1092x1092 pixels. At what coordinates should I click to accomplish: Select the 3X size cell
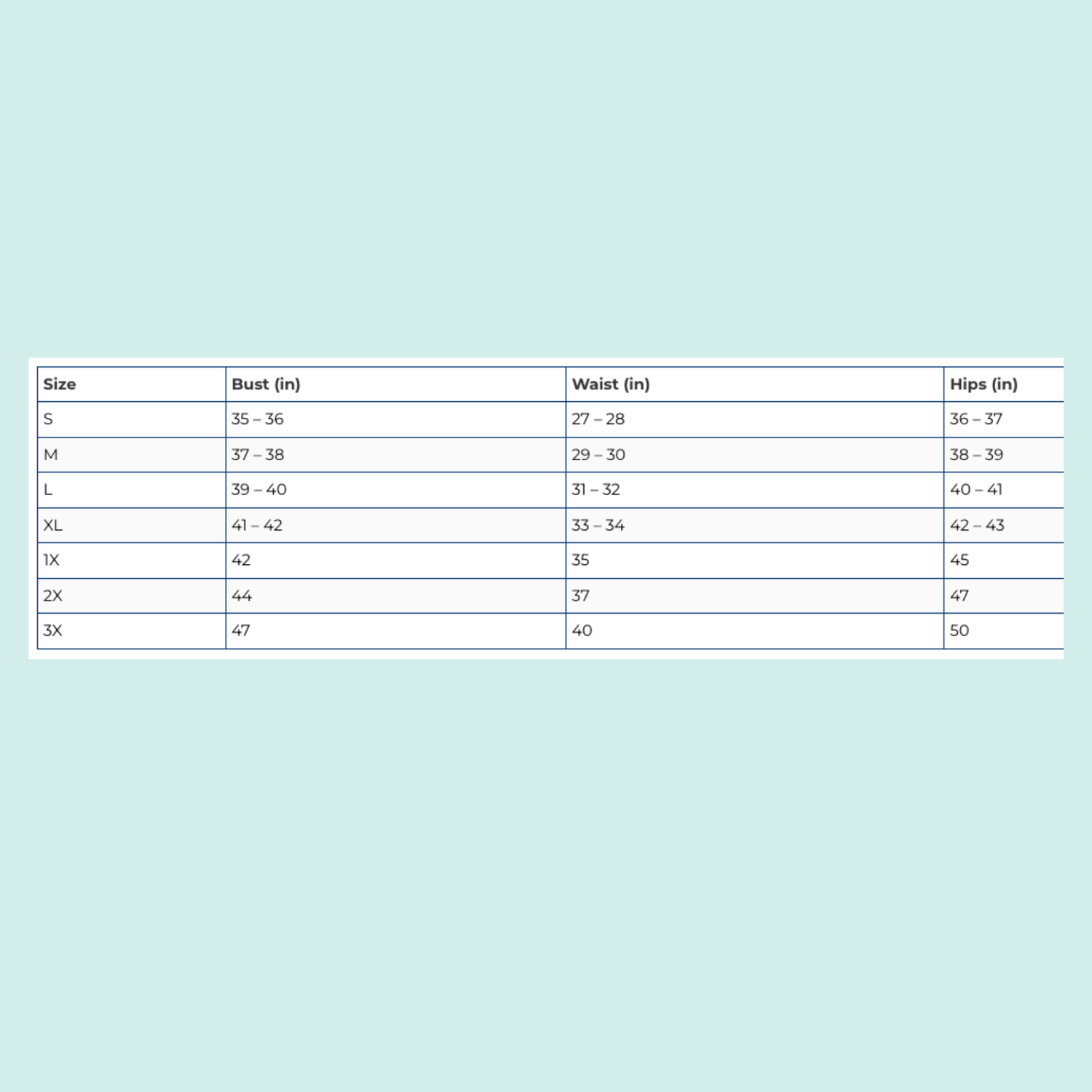pos(52,630)
